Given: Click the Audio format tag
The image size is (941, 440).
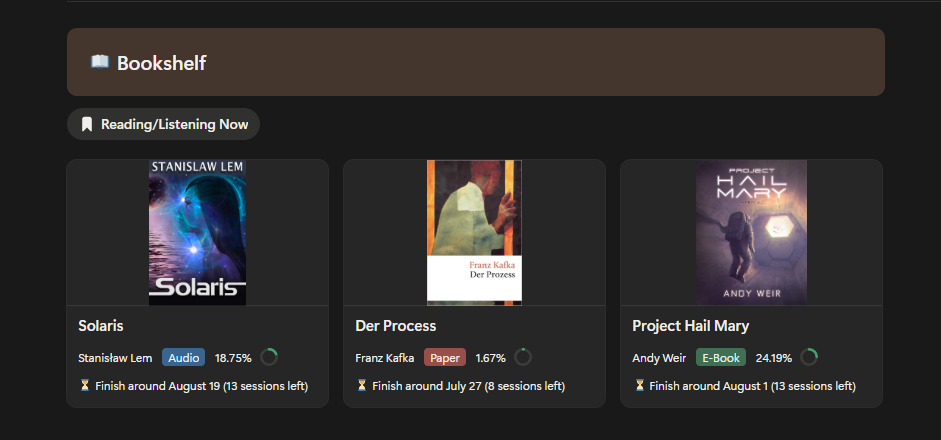Looking at the screenshot, I should tap(183, 358).
